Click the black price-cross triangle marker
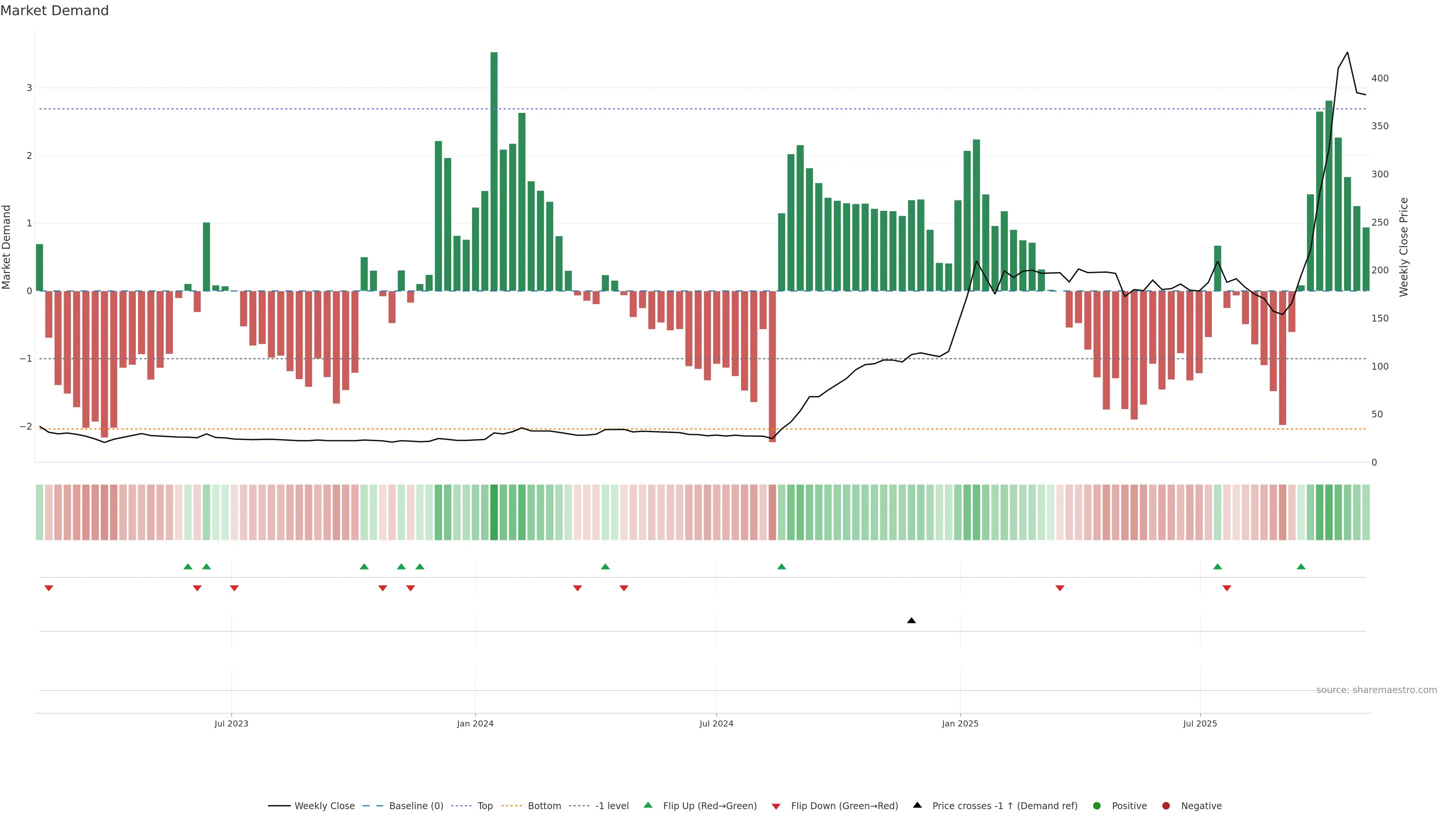 (x=911, y=621)
